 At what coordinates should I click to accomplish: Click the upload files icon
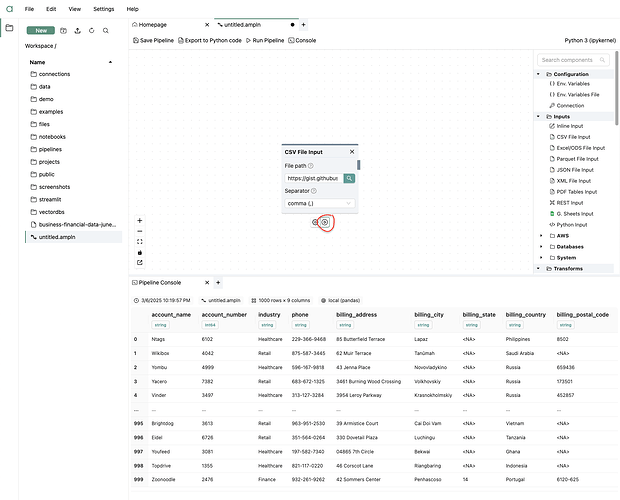pyautogui.click(x=78, y=30)
